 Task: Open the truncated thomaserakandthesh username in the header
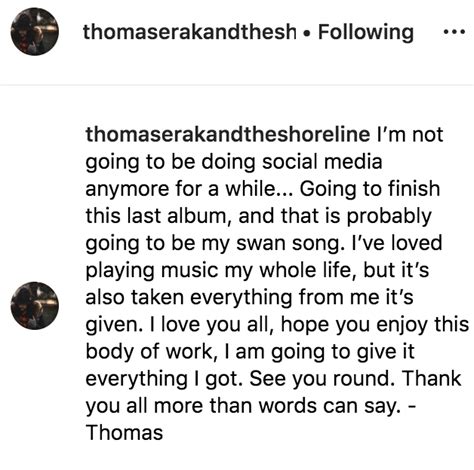coord(189,32)
